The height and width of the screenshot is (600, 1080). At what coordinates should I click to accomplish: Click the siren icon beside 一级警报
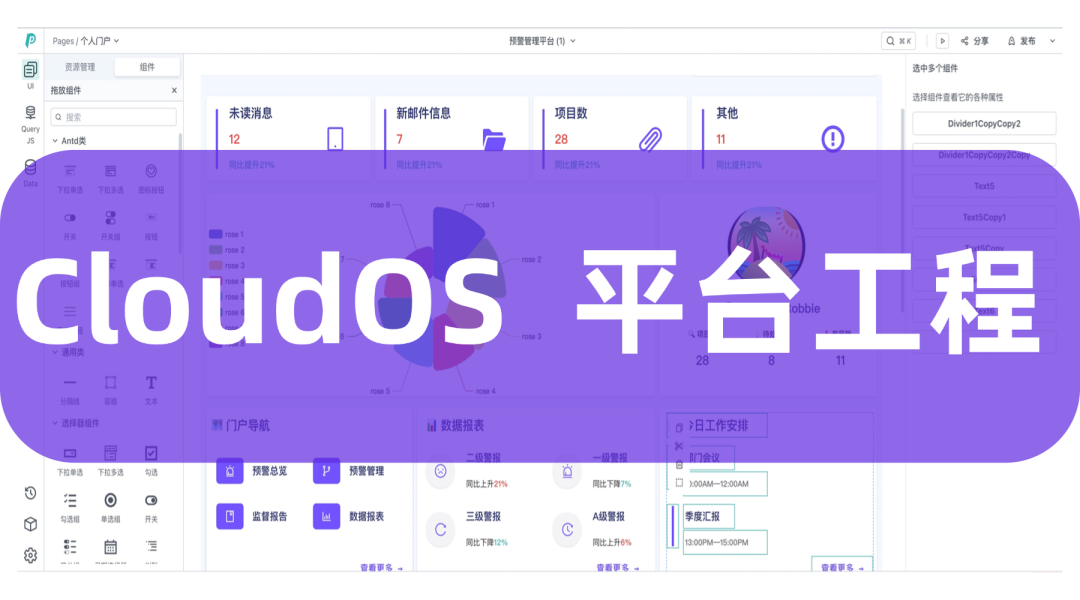point(568,472)
